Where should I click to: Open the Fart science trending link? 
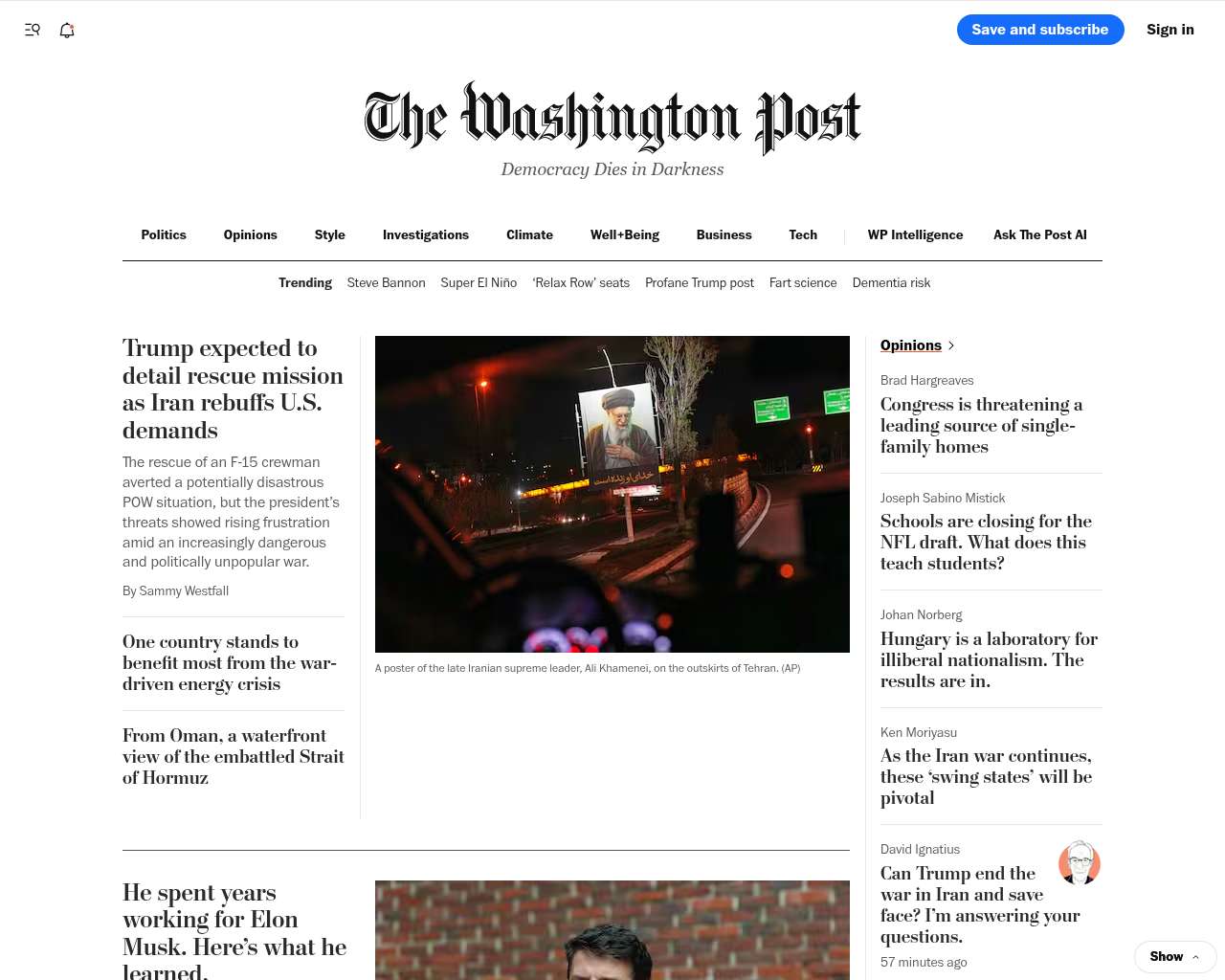coord(803,282)
